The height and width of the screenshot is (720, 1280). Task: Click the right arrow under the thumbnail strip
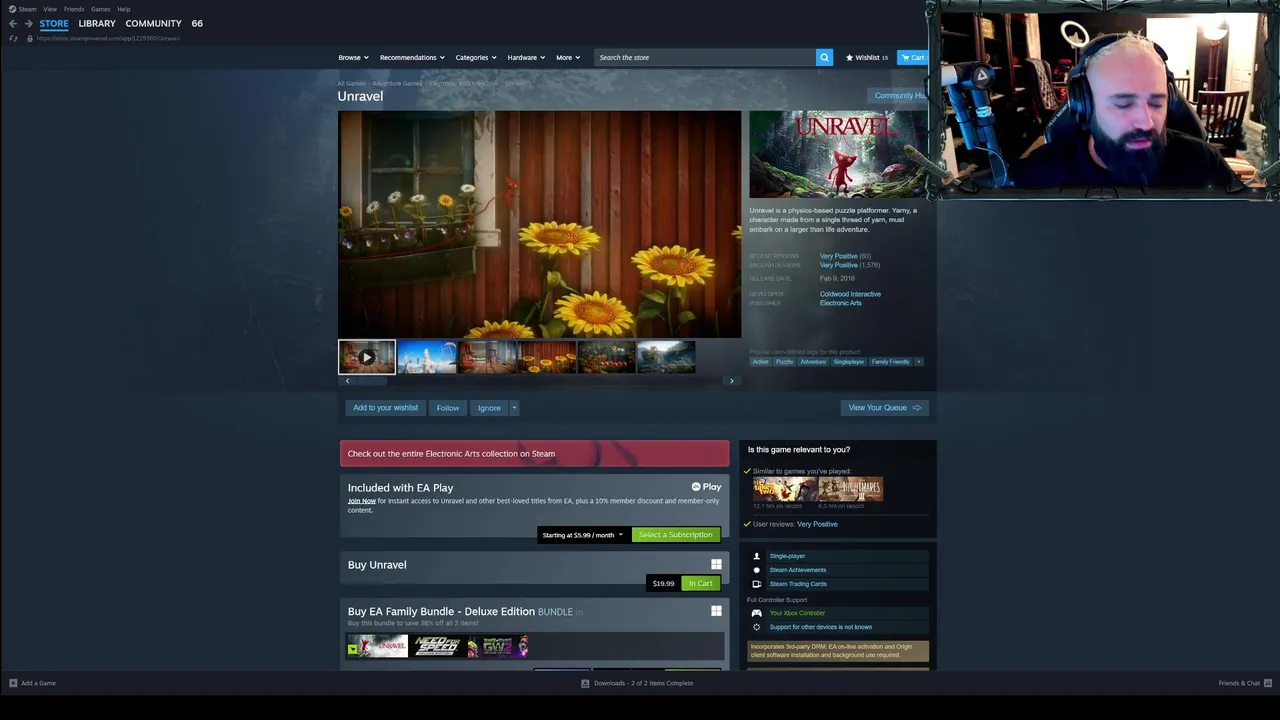(x=731, y=381)
